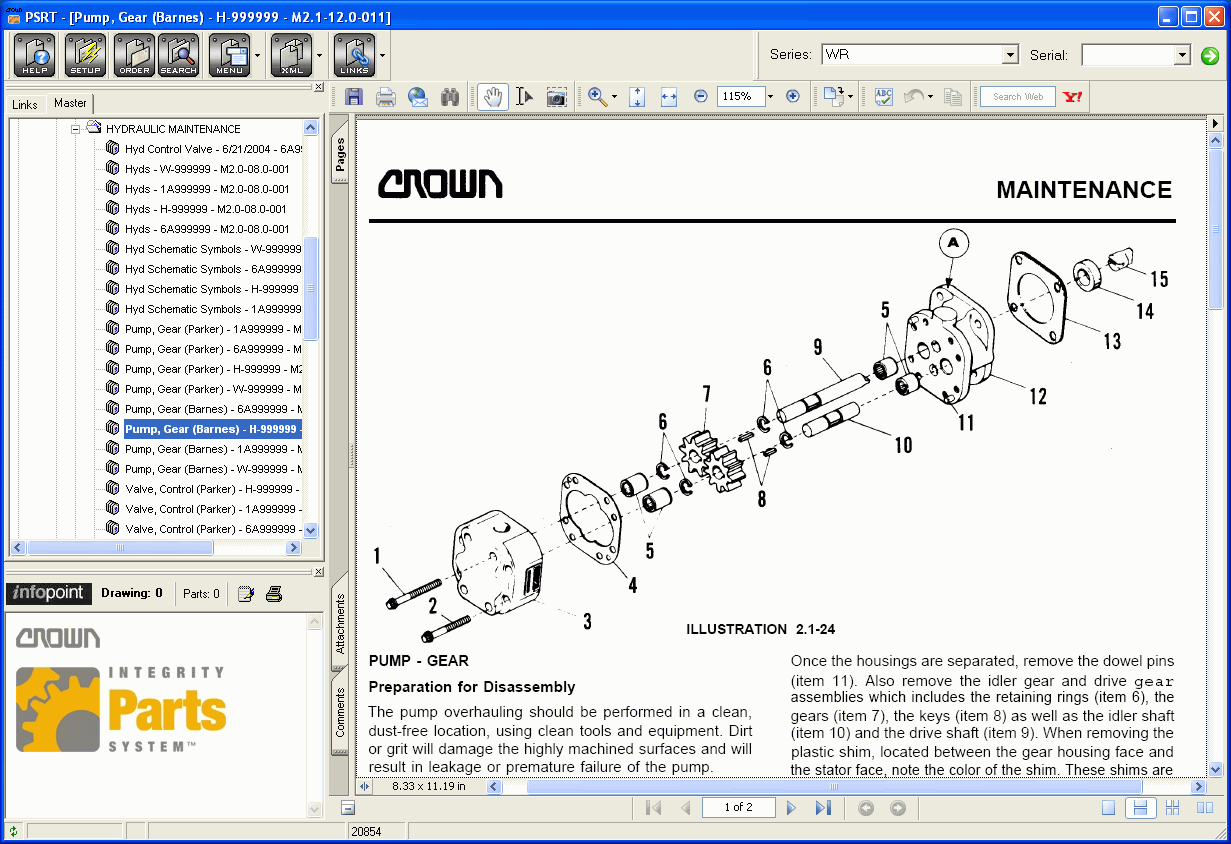Image resolution: width=1231 pixels, height=844 pixels.
Task: Open the XML button dropdown arrow
Action: pos(320,56)
